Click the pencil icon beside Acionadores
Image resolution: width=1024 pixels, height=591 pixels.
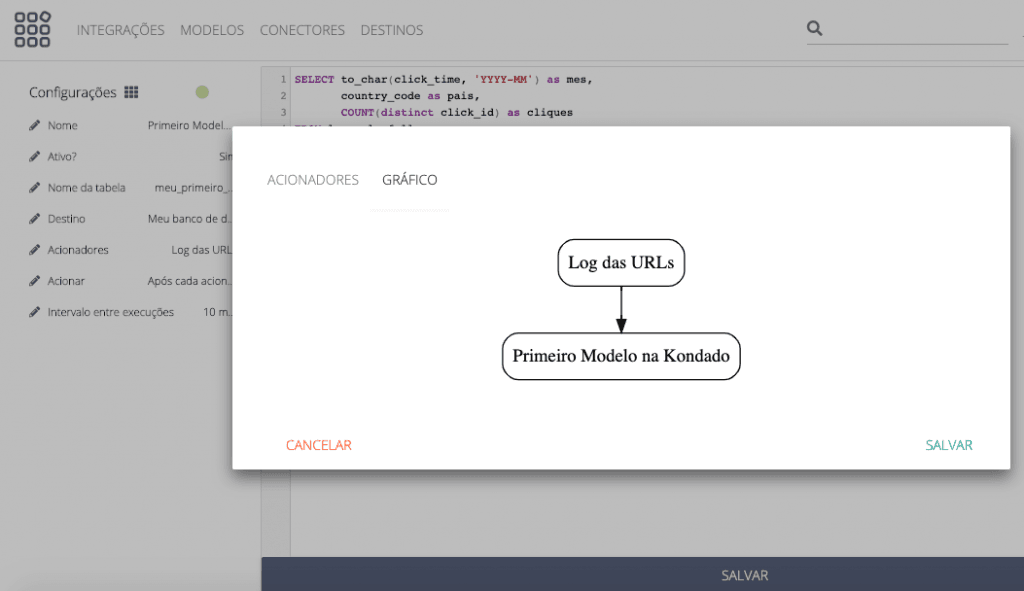(35, 250)
